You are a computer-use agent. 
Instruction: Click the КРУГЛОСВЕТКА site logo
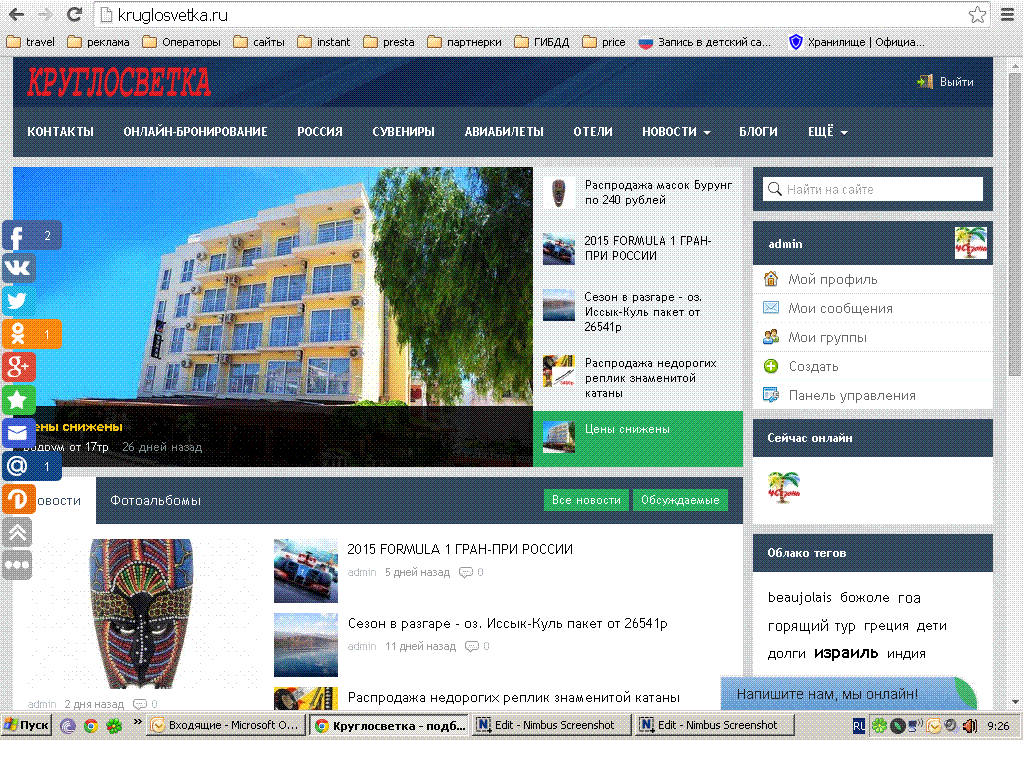pyautogui.click(x=119, y=82)
